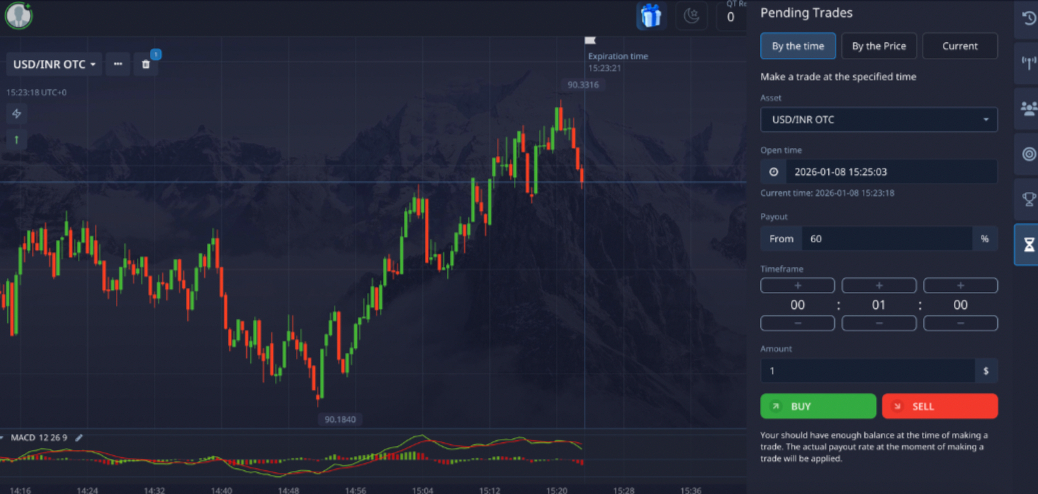
Task: Click the trash bin delete icon
Action: (146, 64)
